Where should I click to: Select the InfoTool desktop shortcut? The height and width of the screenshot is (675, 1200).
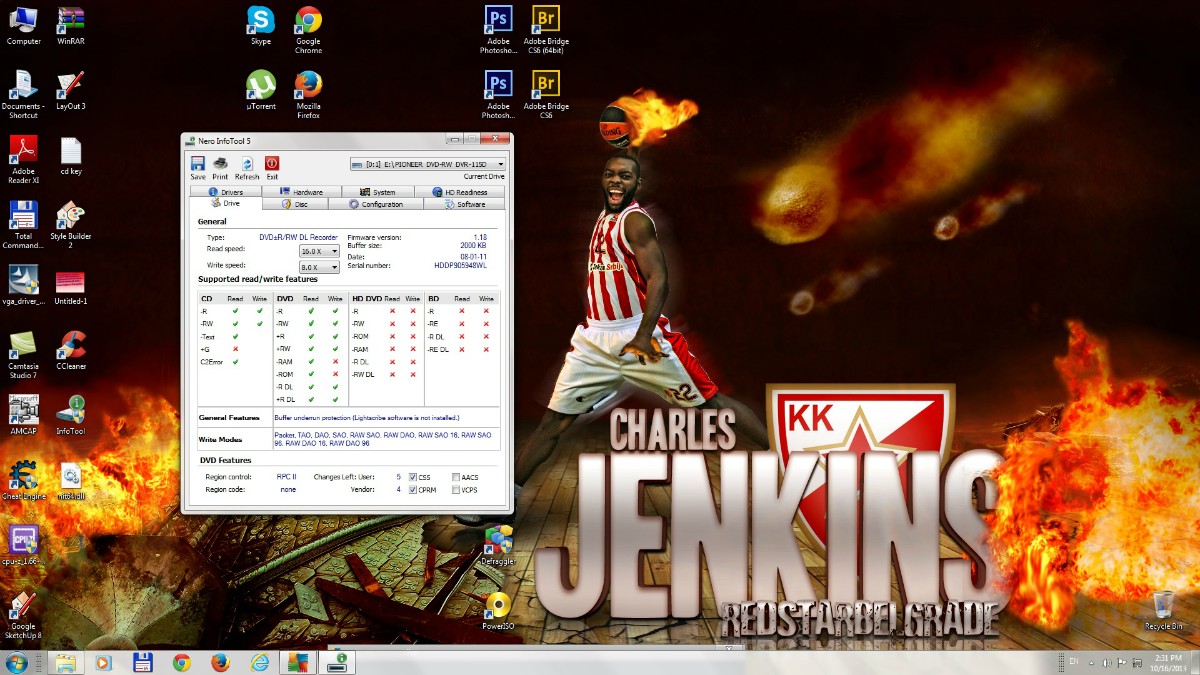pos(71,416)
